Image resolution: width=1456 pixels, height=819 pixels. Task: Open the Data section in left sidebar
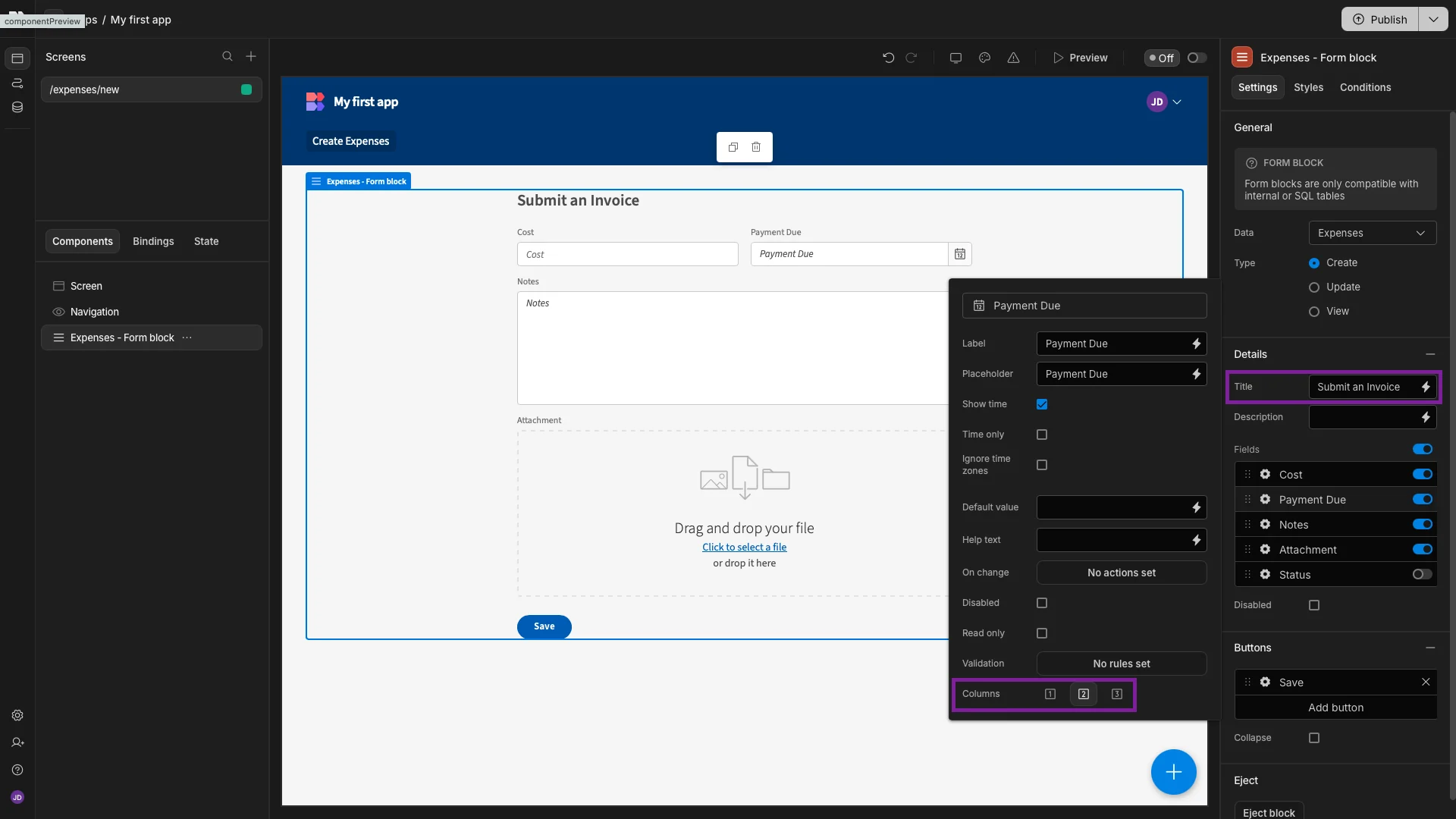tap(17, 107)
